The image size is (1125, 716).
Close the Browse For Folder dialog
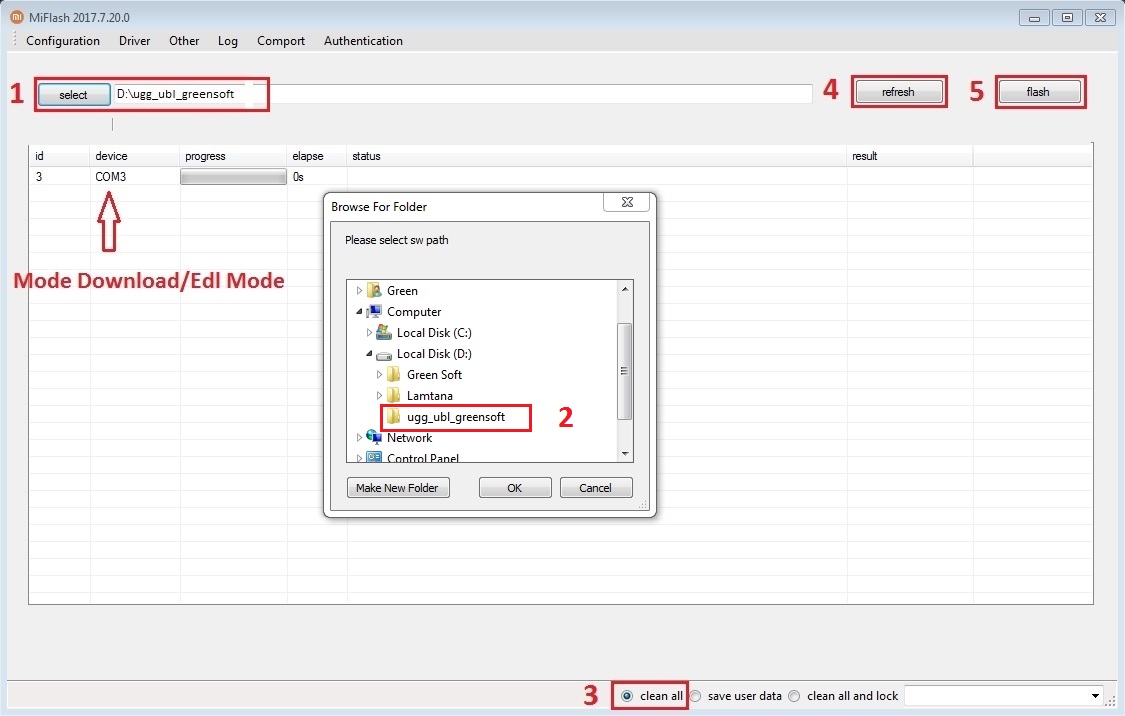pyautogui.click(x=627, y=202)
